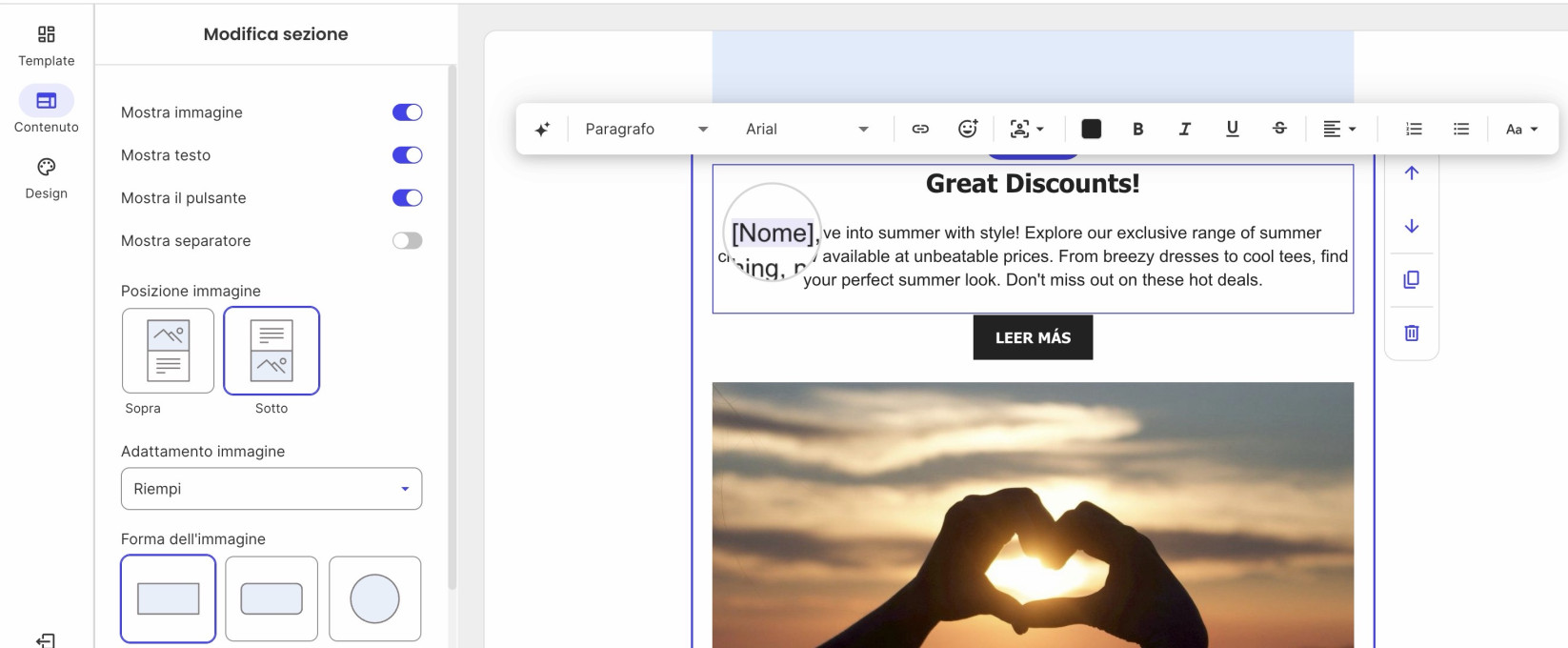1568x648 pixels.
Task: Open the Paragrafo style dropdown
Action: tap(646, 129)
